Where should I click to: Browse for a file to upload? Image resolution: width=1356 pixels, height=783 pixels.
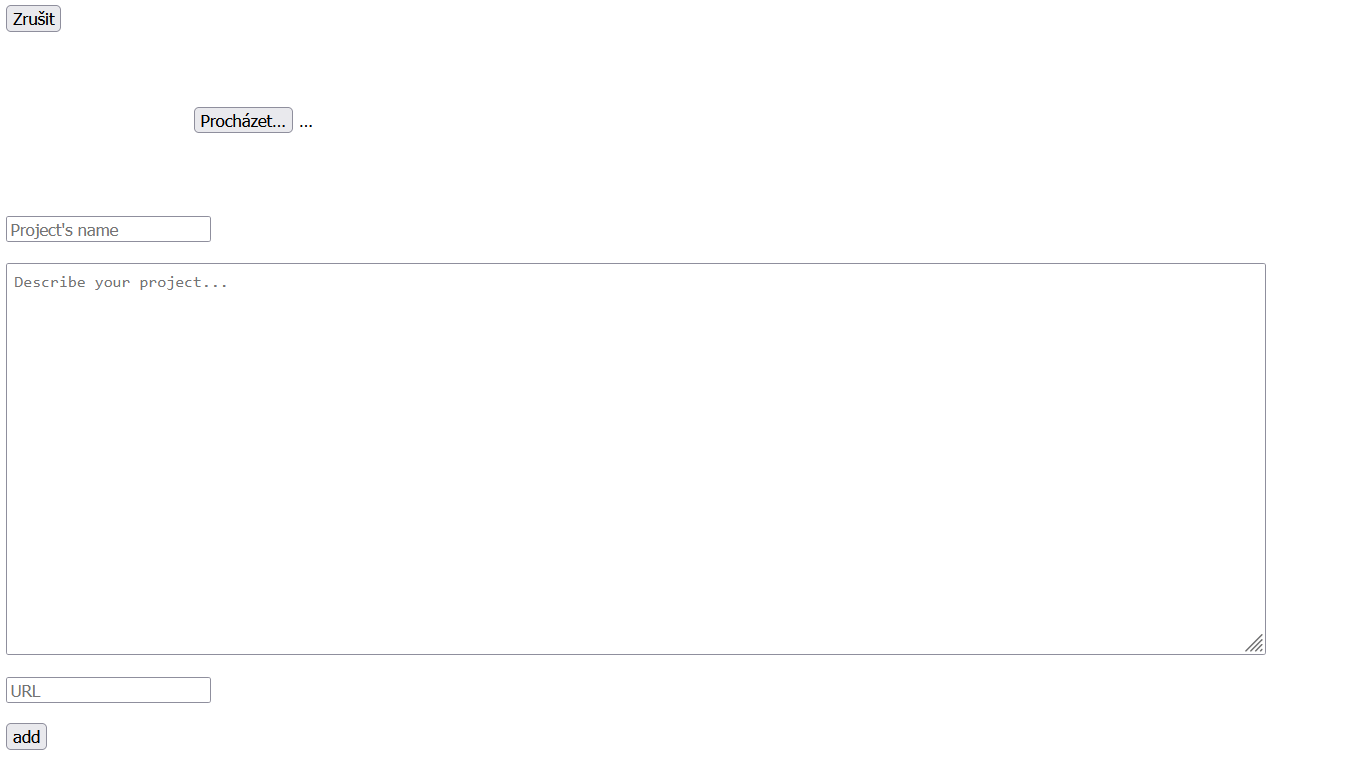coord(243,121)
